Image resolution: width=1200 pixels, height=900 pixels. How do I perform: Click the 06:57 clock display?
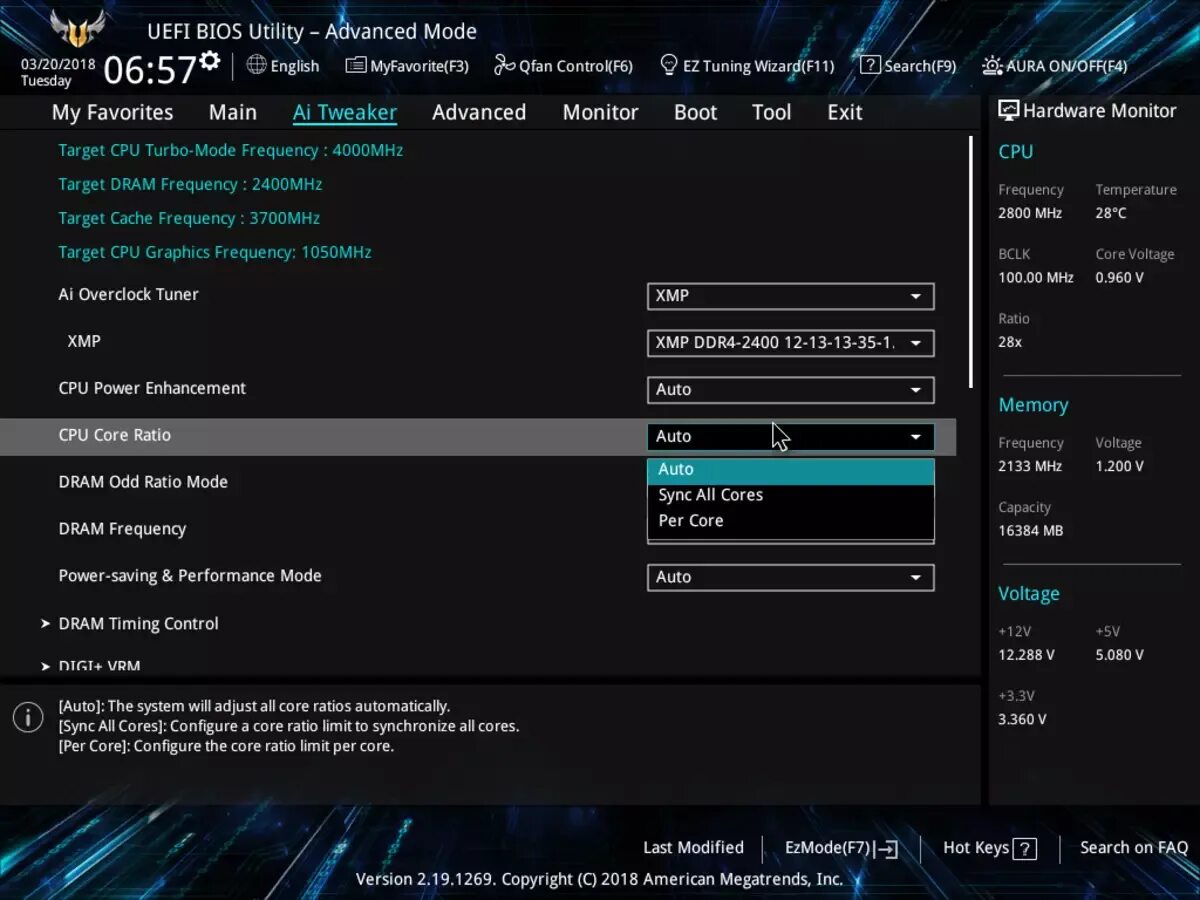click(x=150, y=71)
